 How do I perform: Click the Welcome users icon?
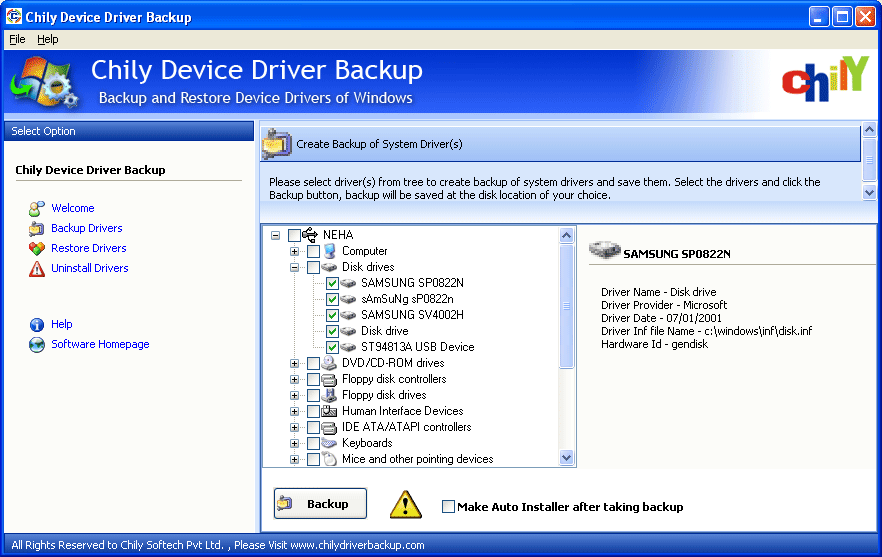click(x=37, y=209)
